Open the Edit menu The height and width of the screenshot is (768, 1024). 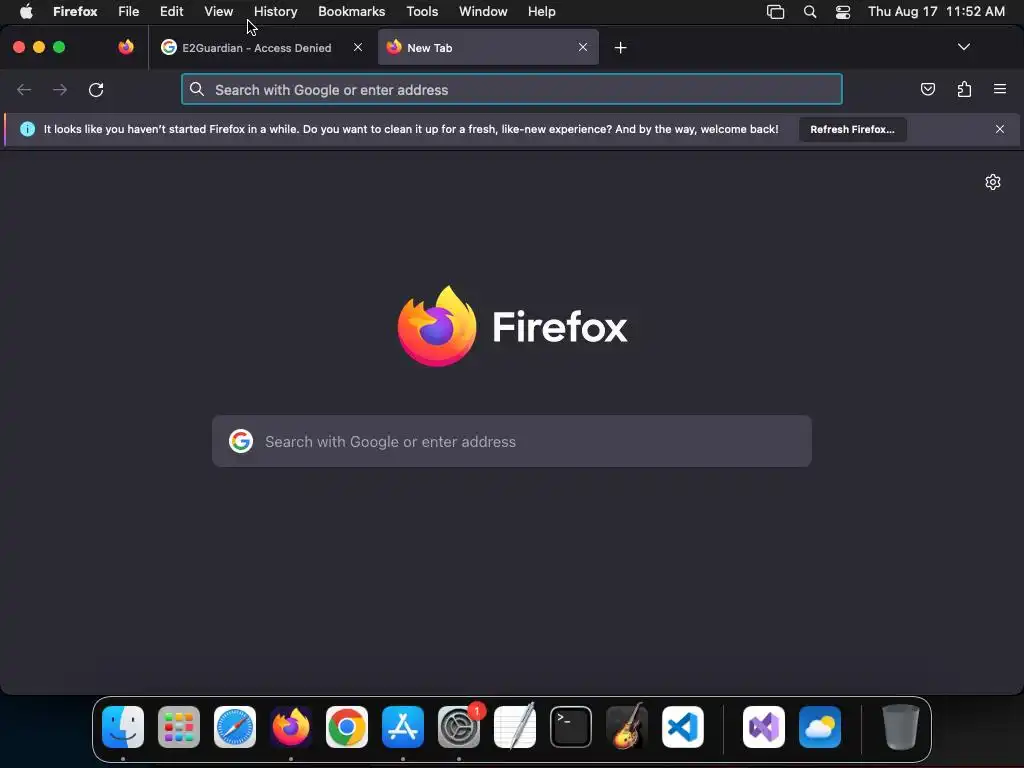pos(171,12)
